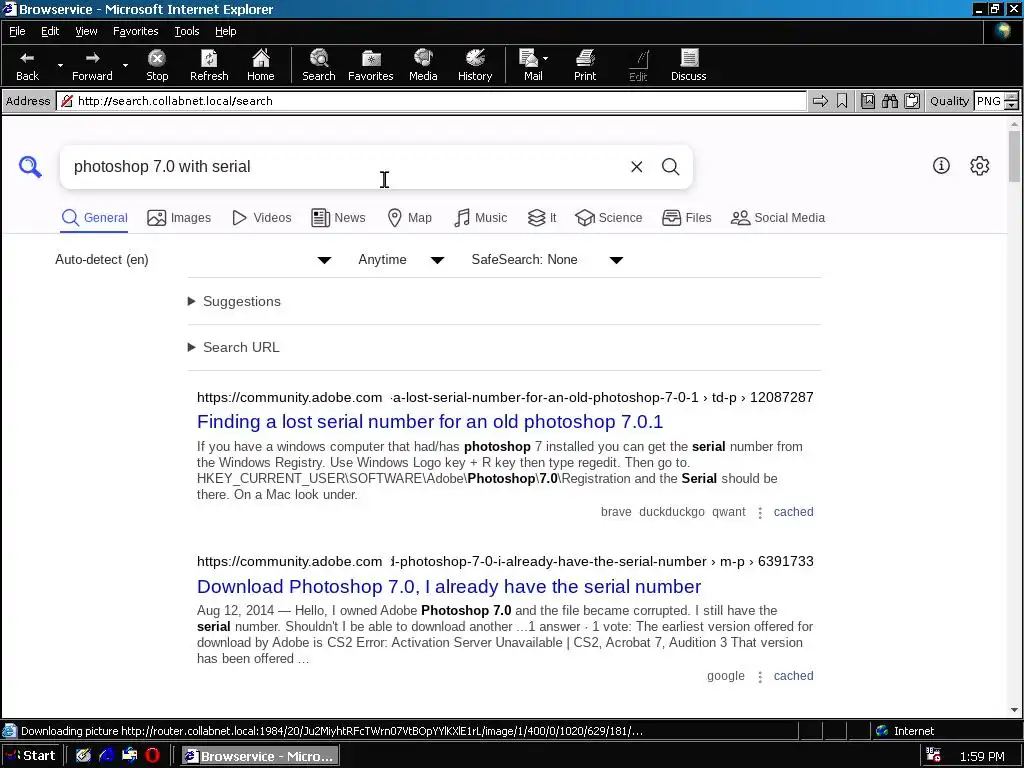Image resolution: width=1024 pixels, height=768 pixels.
Task: Open cached copy of the Download Photoshop result
Action: 793,676
